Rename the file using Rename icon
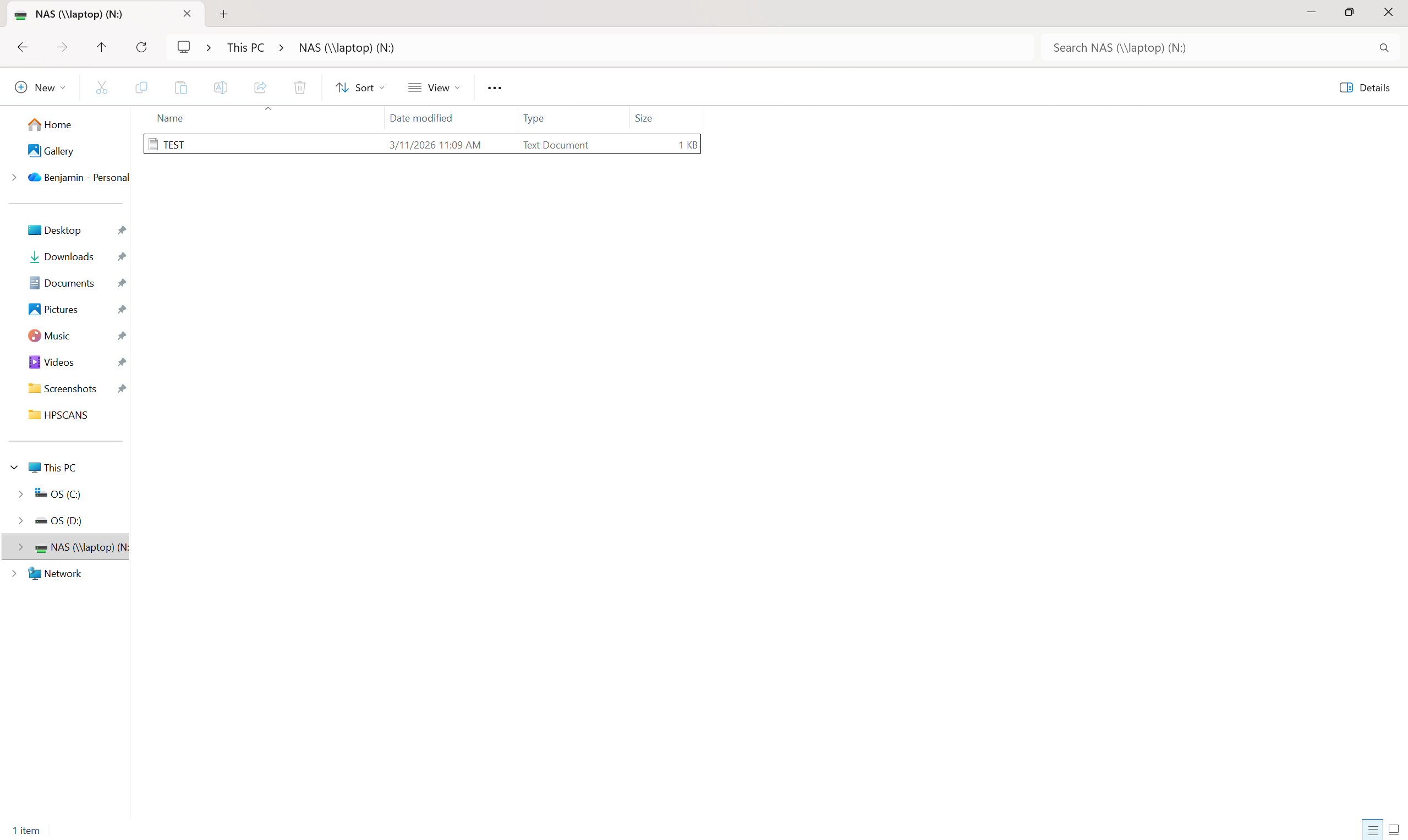Viewport: 1408px width, 840px height. (220, 87)
